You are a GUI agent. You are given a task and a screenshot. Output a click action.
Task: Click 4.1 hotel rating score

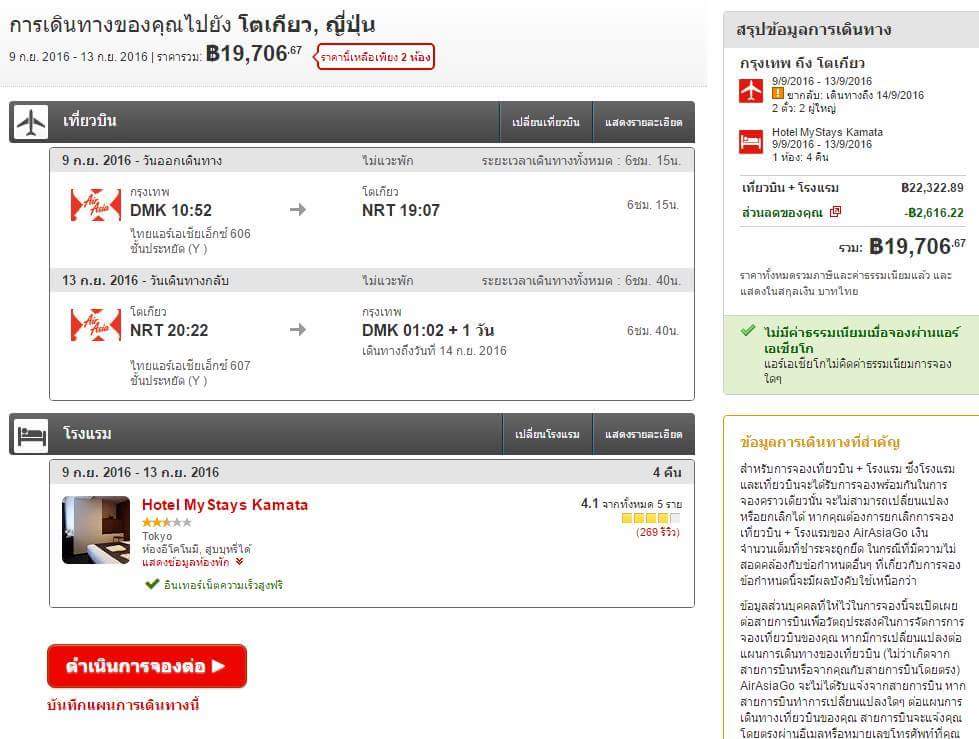(x=589, y=503)
